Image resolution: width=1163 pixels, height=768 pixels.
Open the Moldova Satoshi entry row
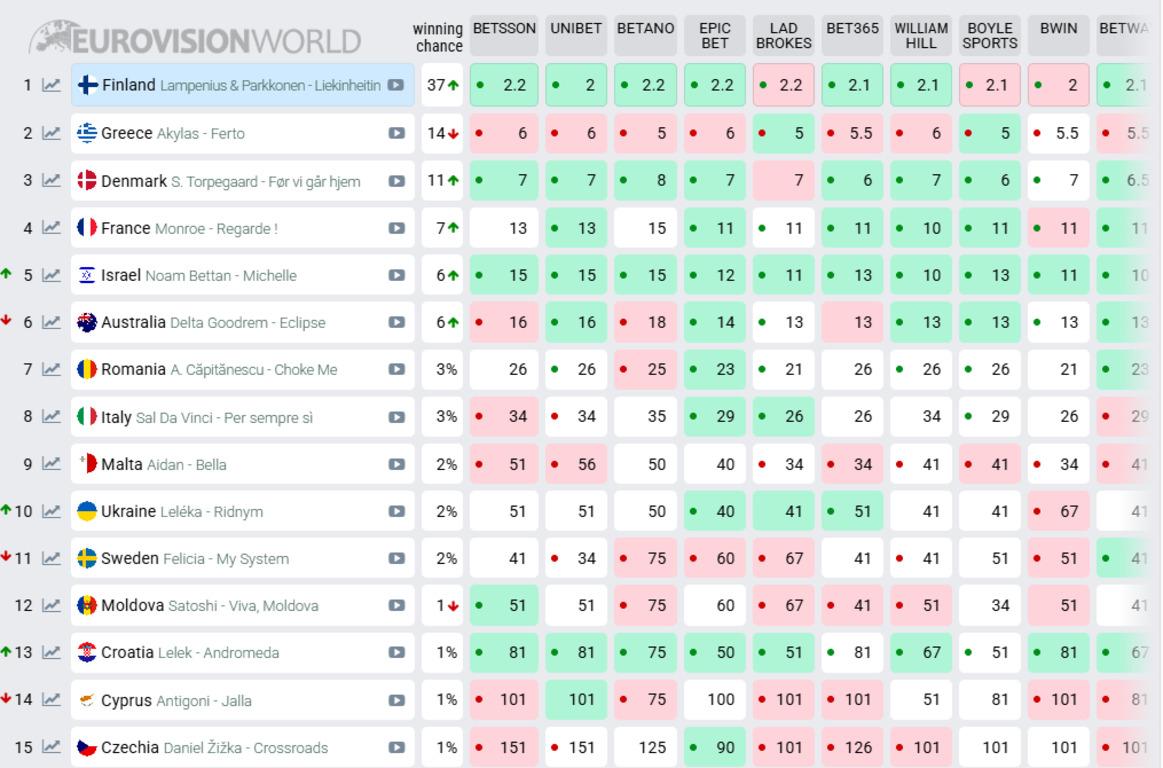tap(243, 605)
